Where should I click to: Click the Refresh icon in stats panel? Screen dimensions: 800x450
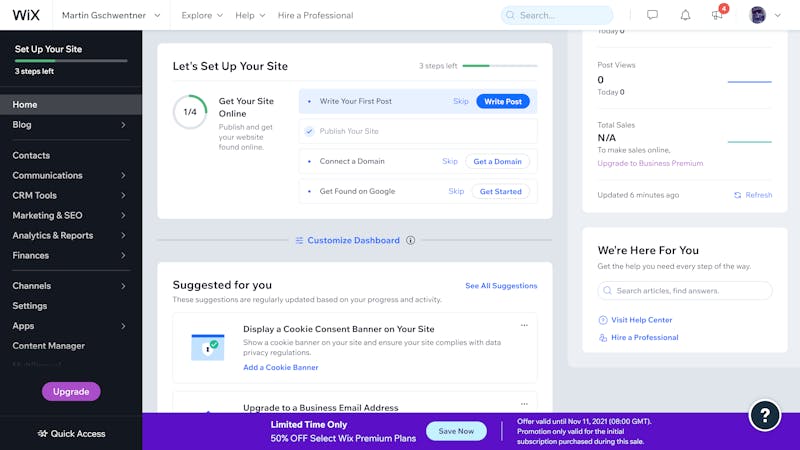[x=737, y=195]
